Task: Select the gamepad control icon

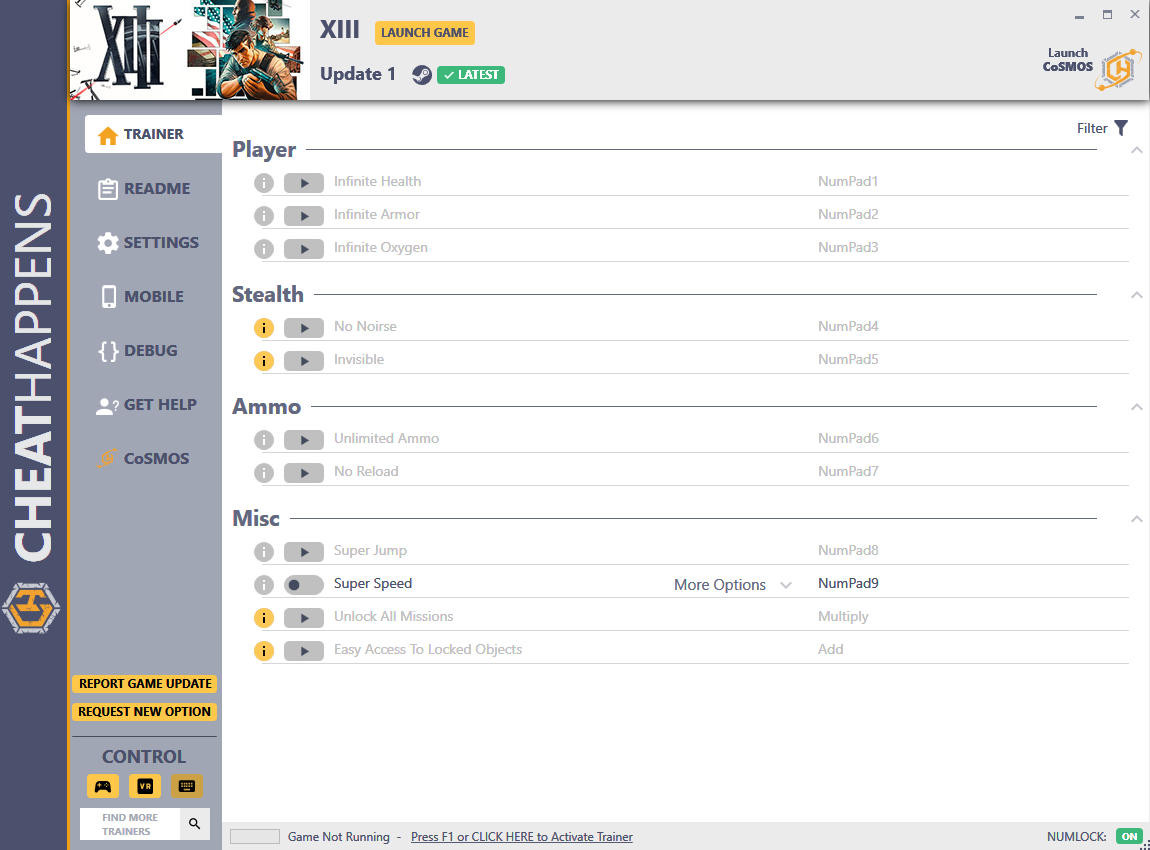Action: pos(103,786)
